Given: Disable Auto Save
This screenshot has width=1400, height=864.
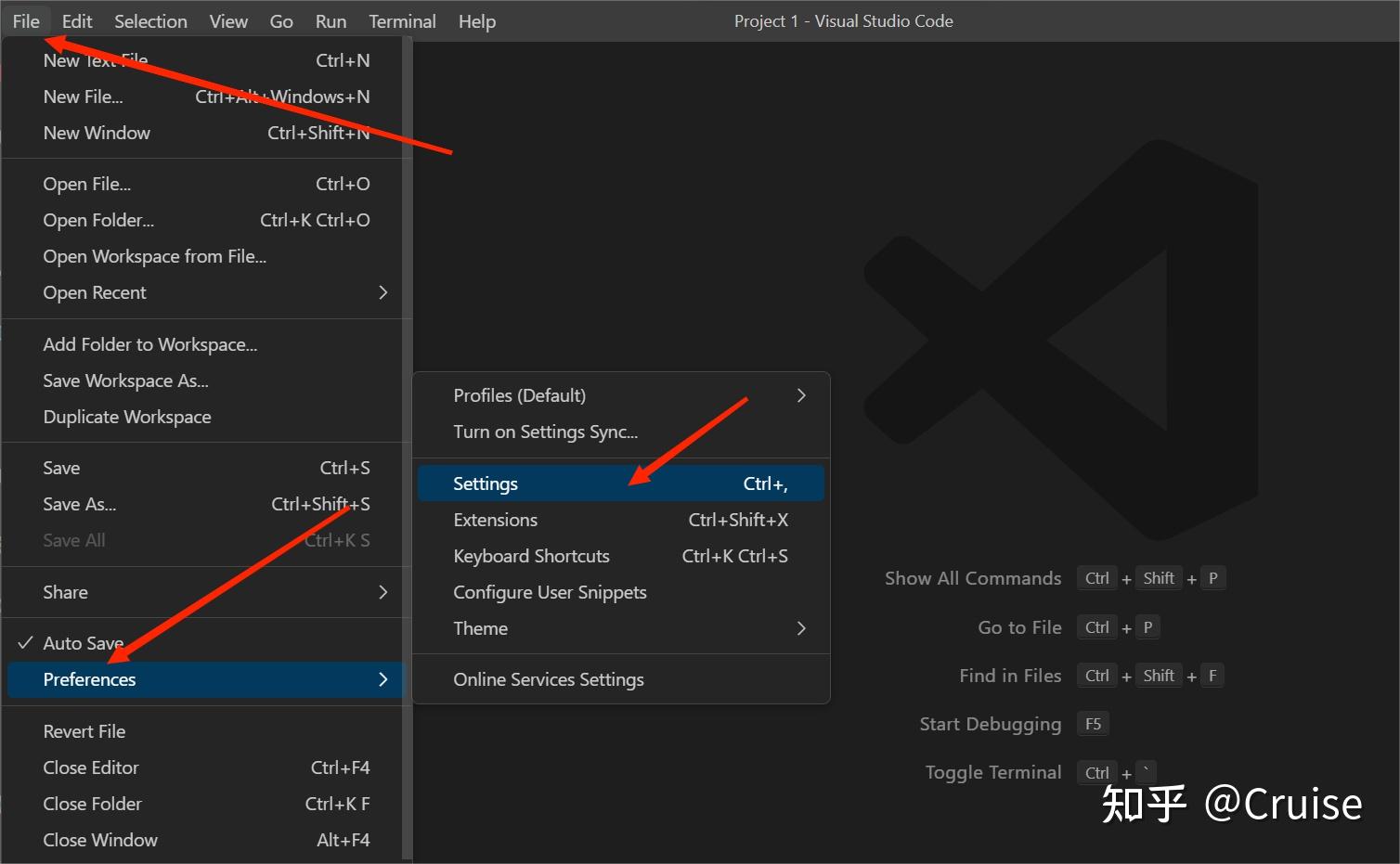Looking at the screenshot, I should (x=83, y=642).
